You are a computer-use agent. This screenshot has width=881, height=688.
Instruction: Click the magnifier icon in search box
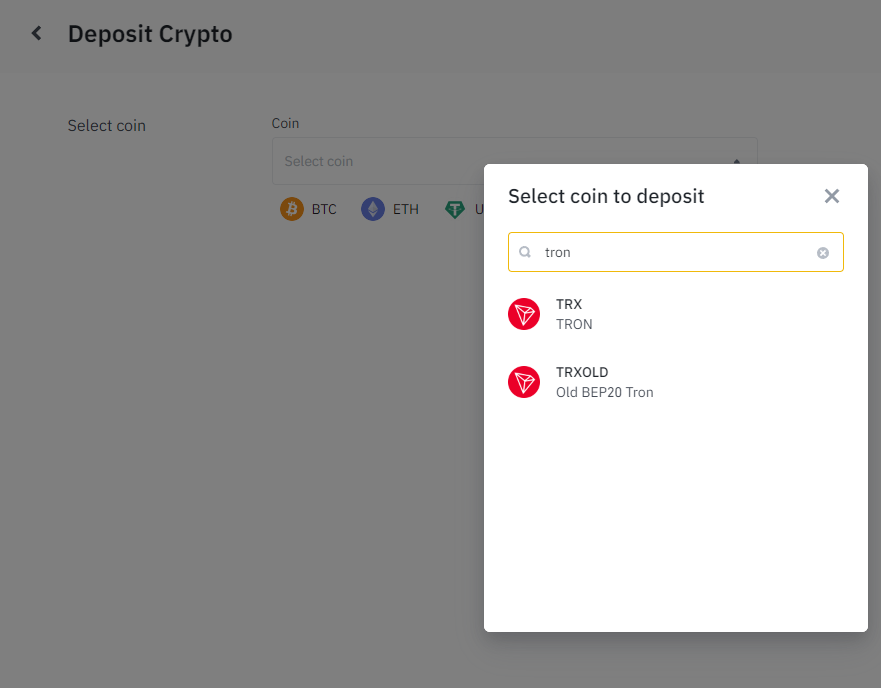point(525,253)
